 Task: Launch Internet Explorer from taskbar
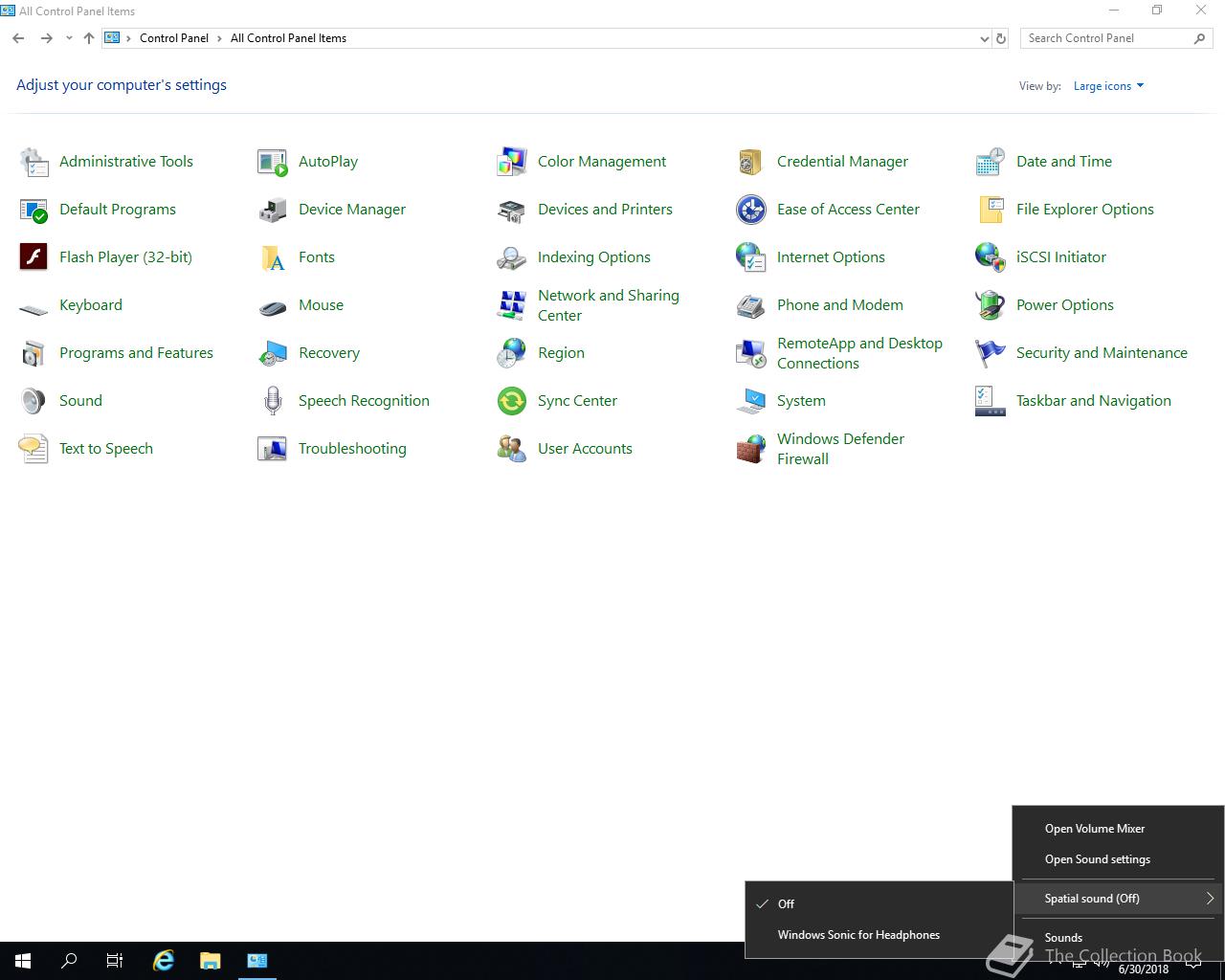(x=164, y=961)
